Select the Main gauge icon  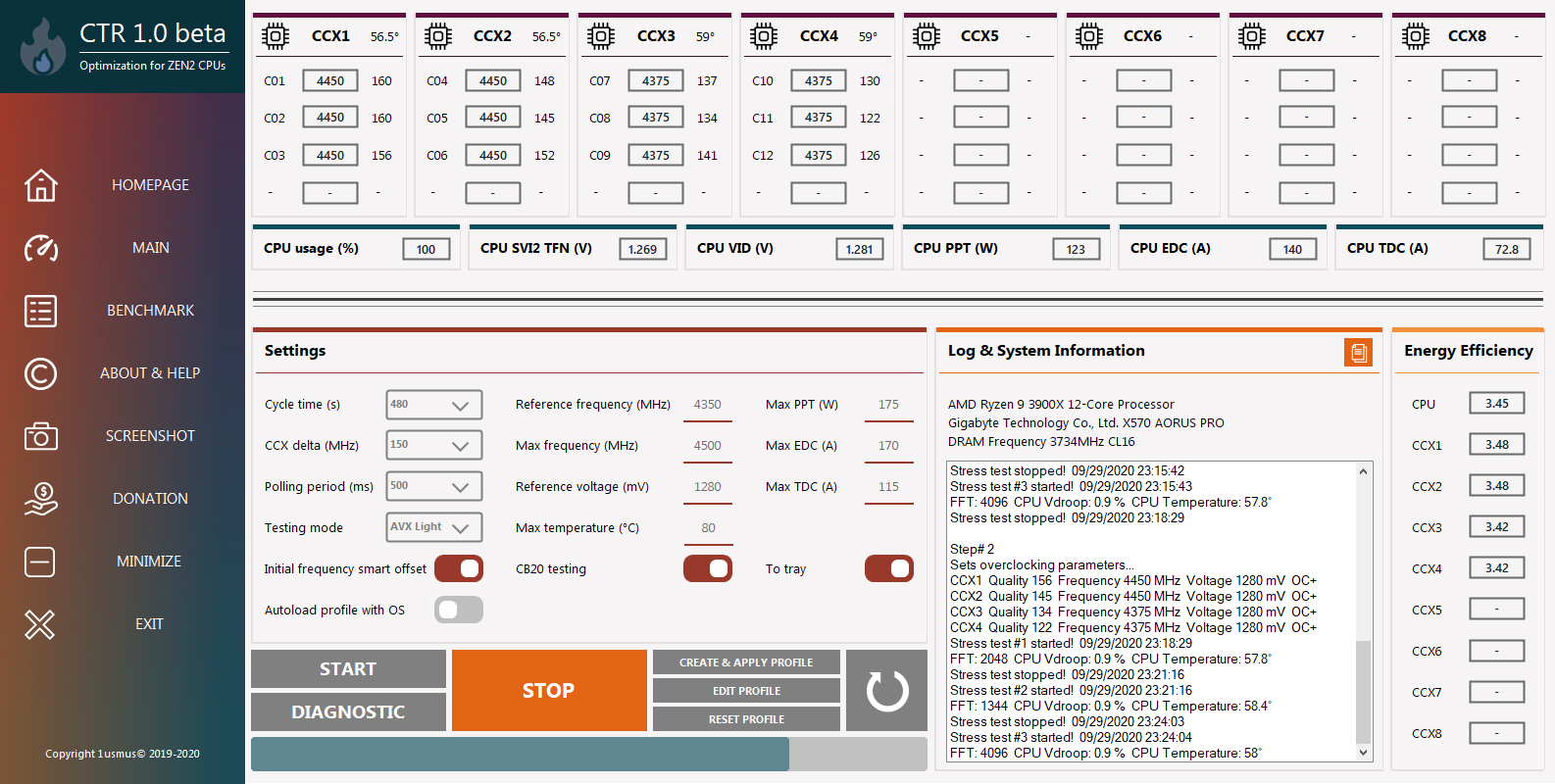coord(41,248)
